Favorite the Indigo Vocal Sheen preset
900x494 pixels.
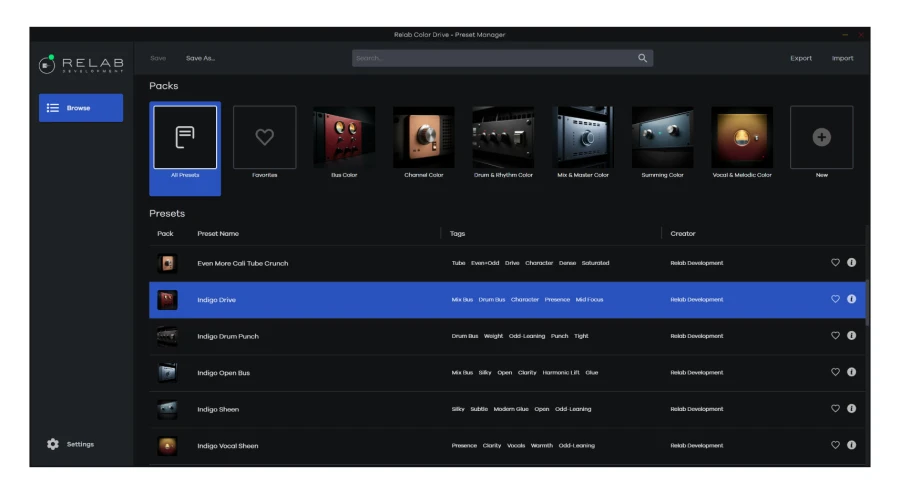point(835,445)
